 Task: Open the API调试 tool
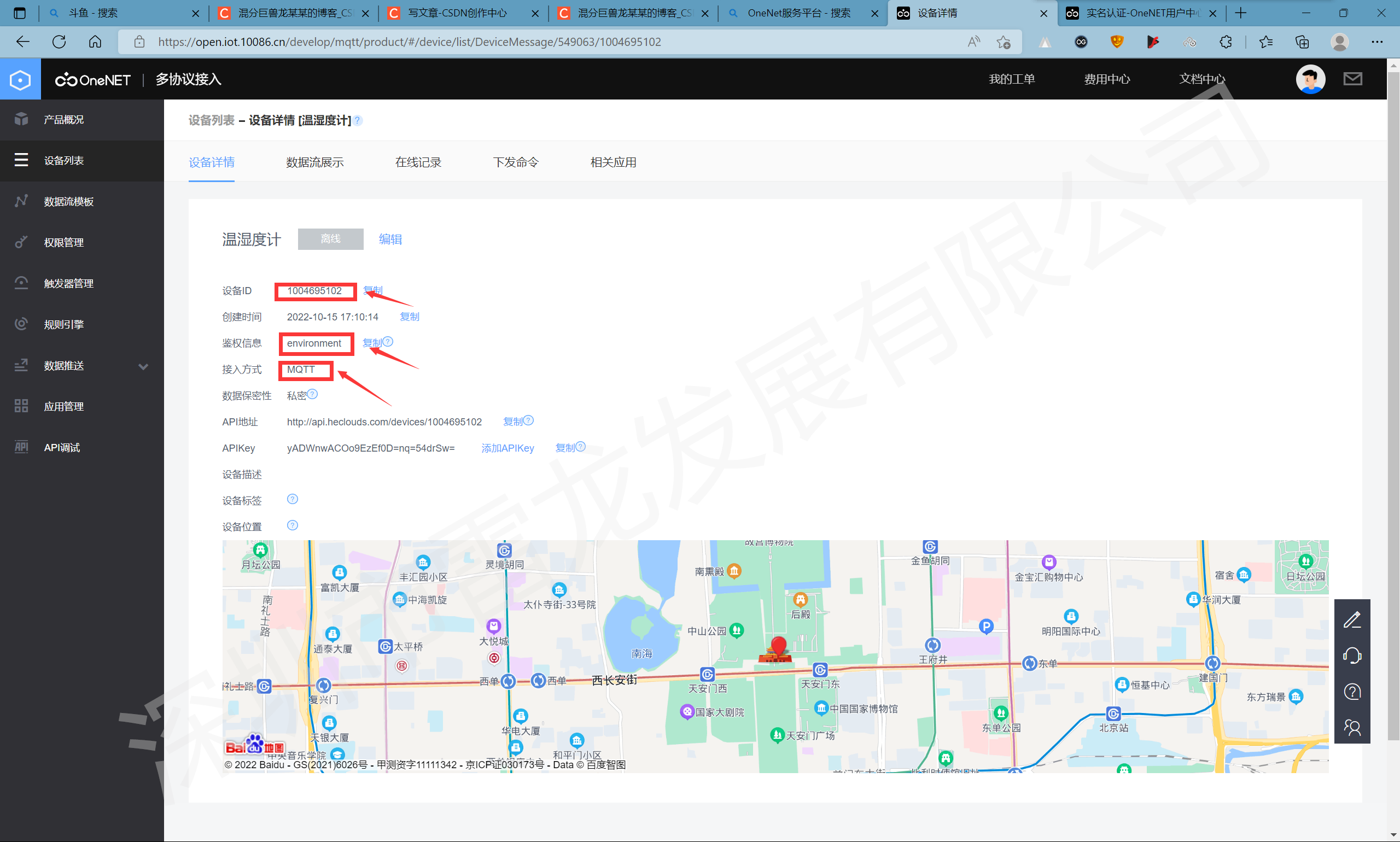pyautogui.click(x=62, y=447)
